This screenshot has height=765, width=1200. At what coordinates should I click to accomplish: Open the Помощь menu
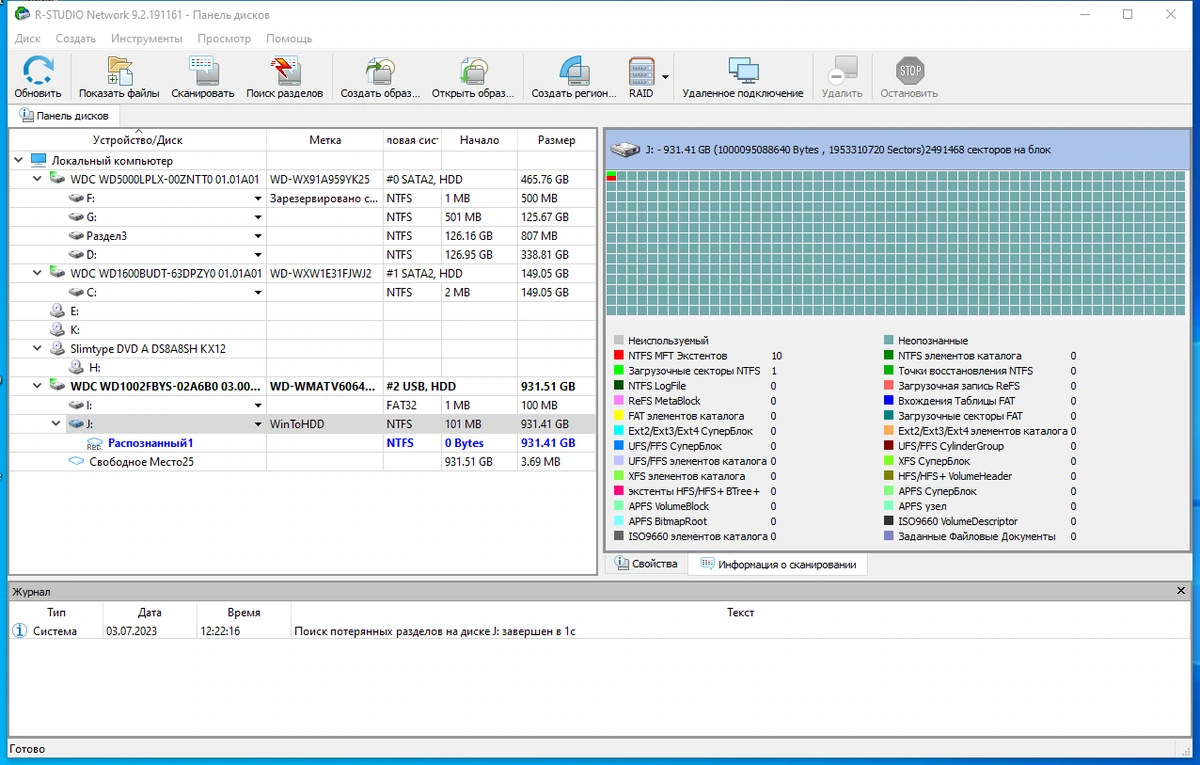[x=289, y=38]
